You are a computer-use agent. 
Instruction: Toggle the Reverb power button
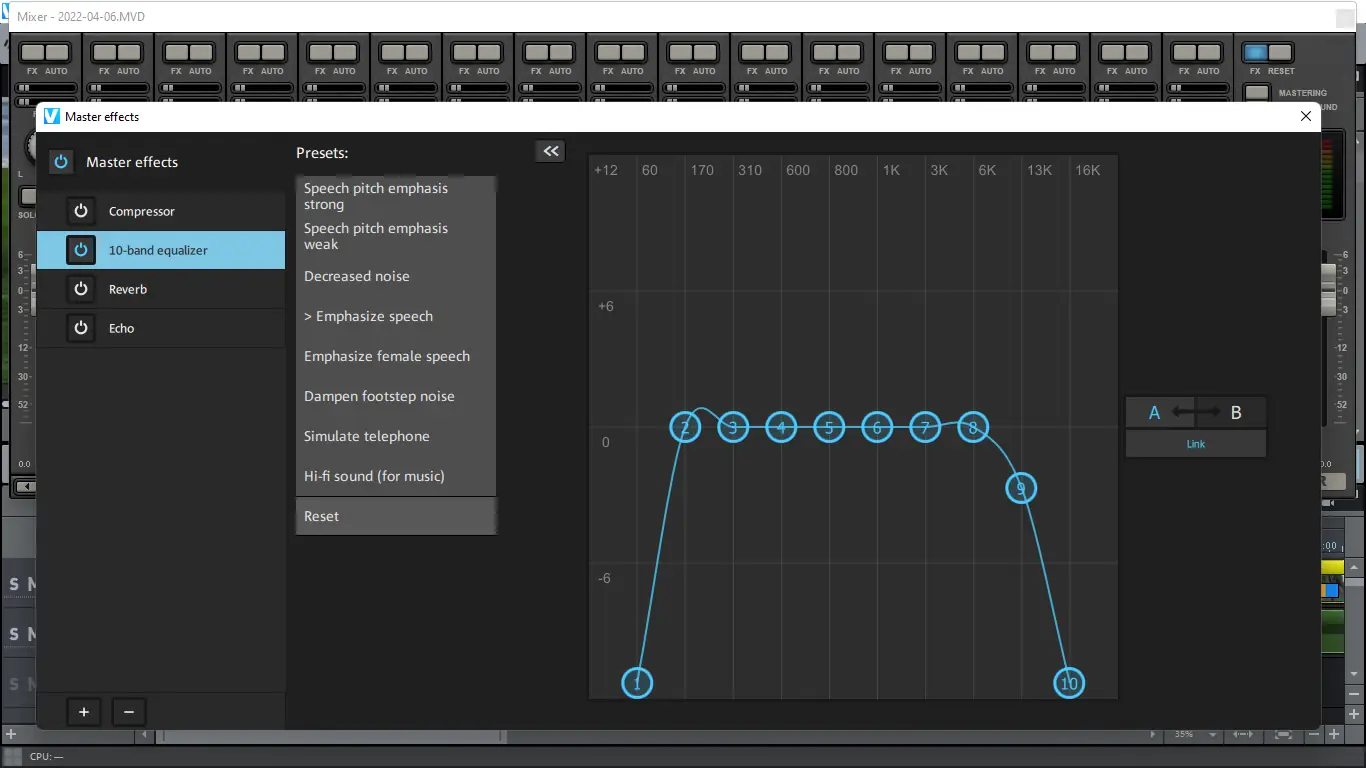pyautogui.click(x=81, y=289)
